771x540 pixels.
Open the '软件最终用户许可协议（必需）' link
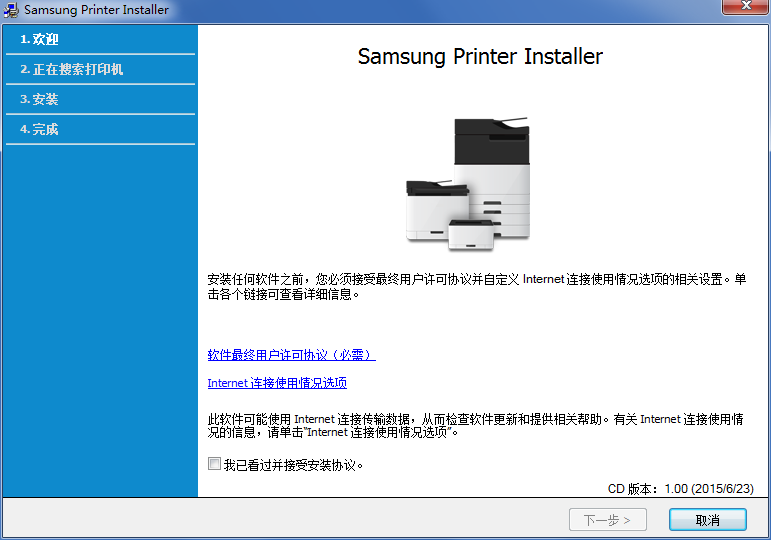pyautogui.click(x=292, y=355)
